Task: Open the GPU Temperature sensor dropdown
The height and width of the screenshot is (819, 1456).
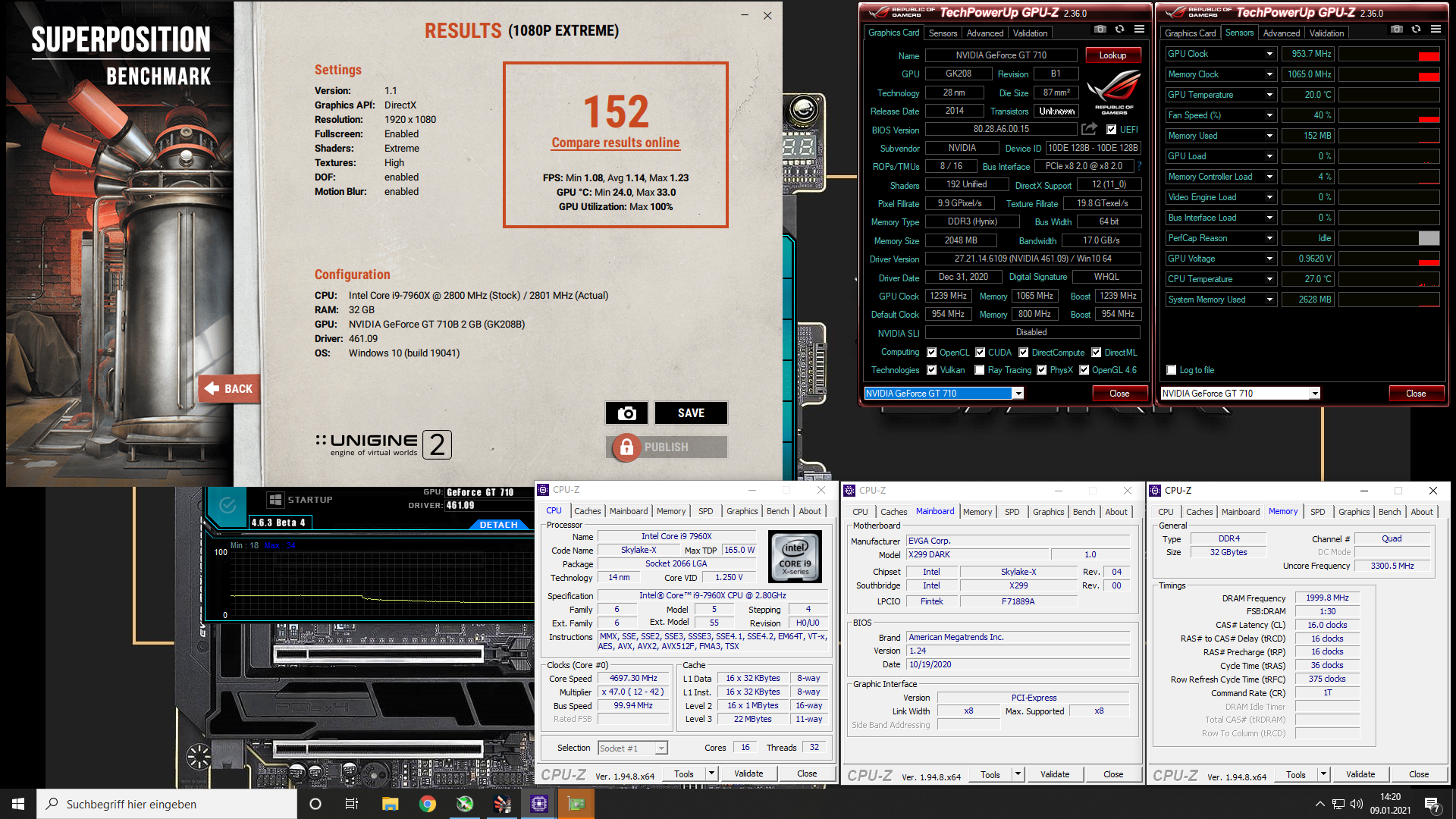Action: click(x=1269, y=95)
